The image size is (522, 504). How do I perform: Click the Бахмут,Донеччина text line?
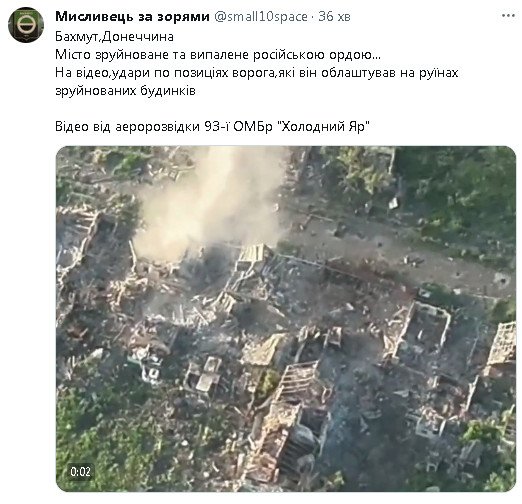pyautogui.click(x=114, y=36)
